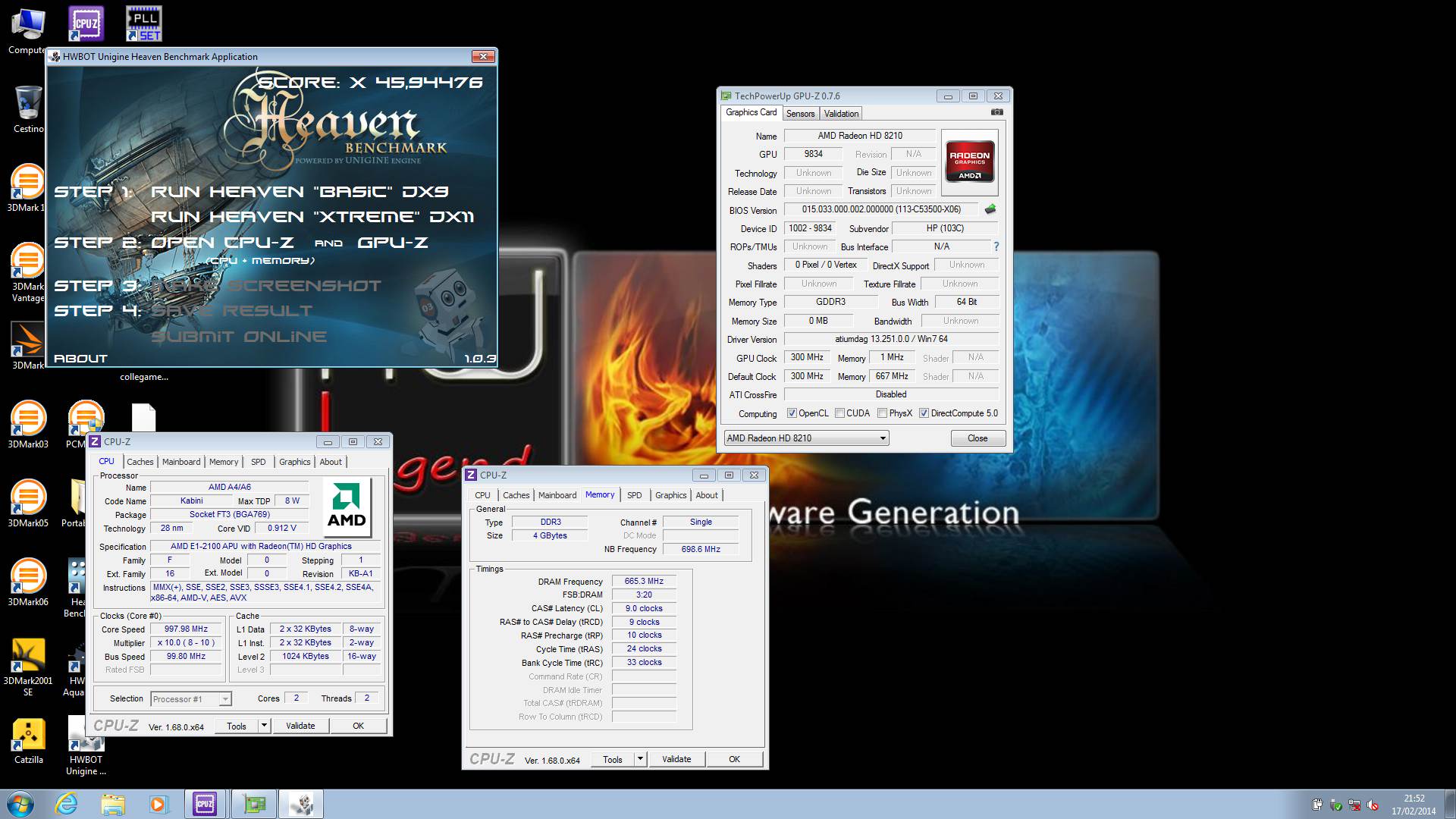1456x819 pixels.
Task: Launch the 3DMark03 desktop shortcut
Action: pyautogui.click(x=28, y=424)
